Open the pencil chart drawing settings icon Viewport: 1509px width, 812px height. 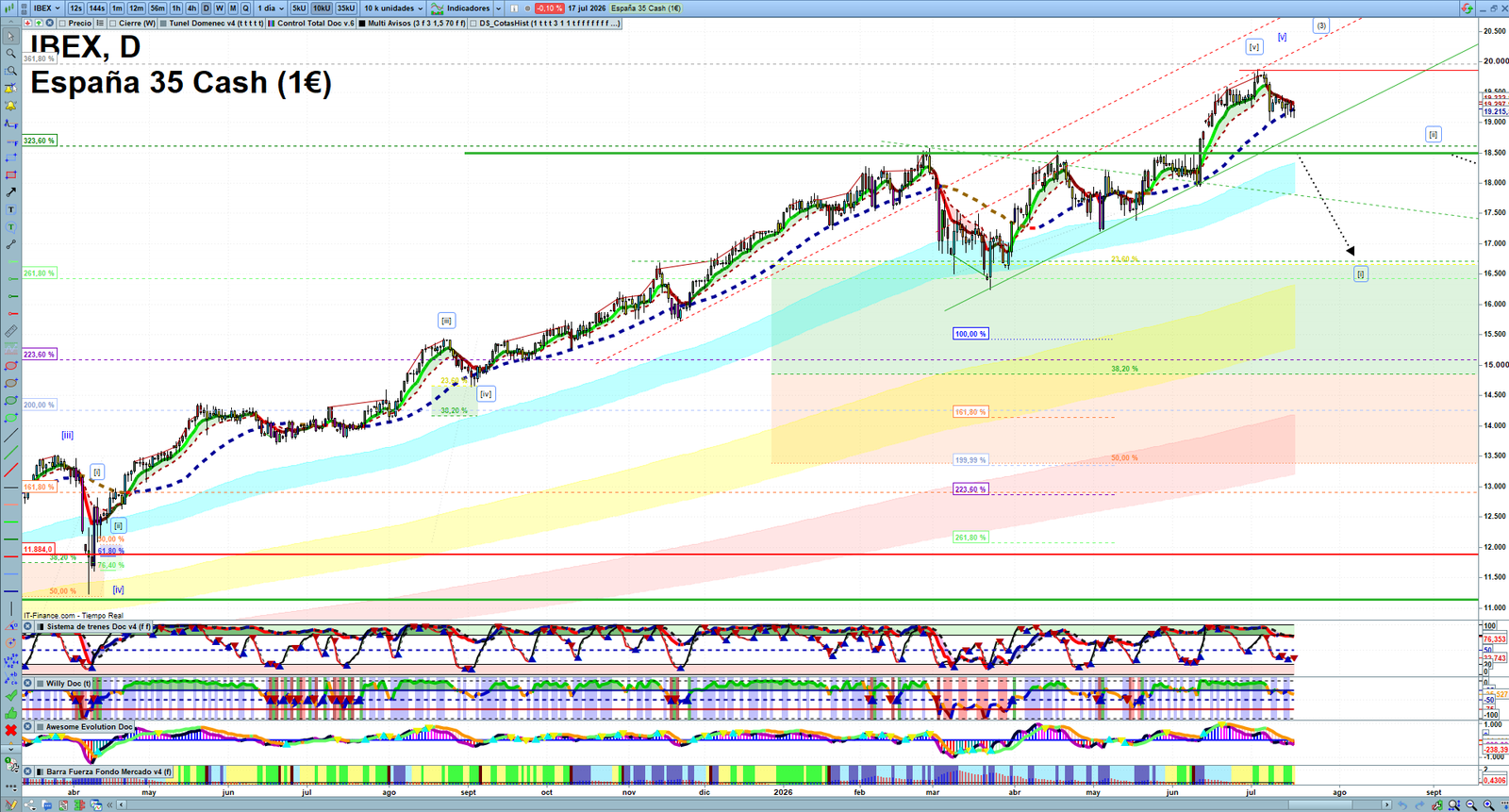(x=10, y=804)
